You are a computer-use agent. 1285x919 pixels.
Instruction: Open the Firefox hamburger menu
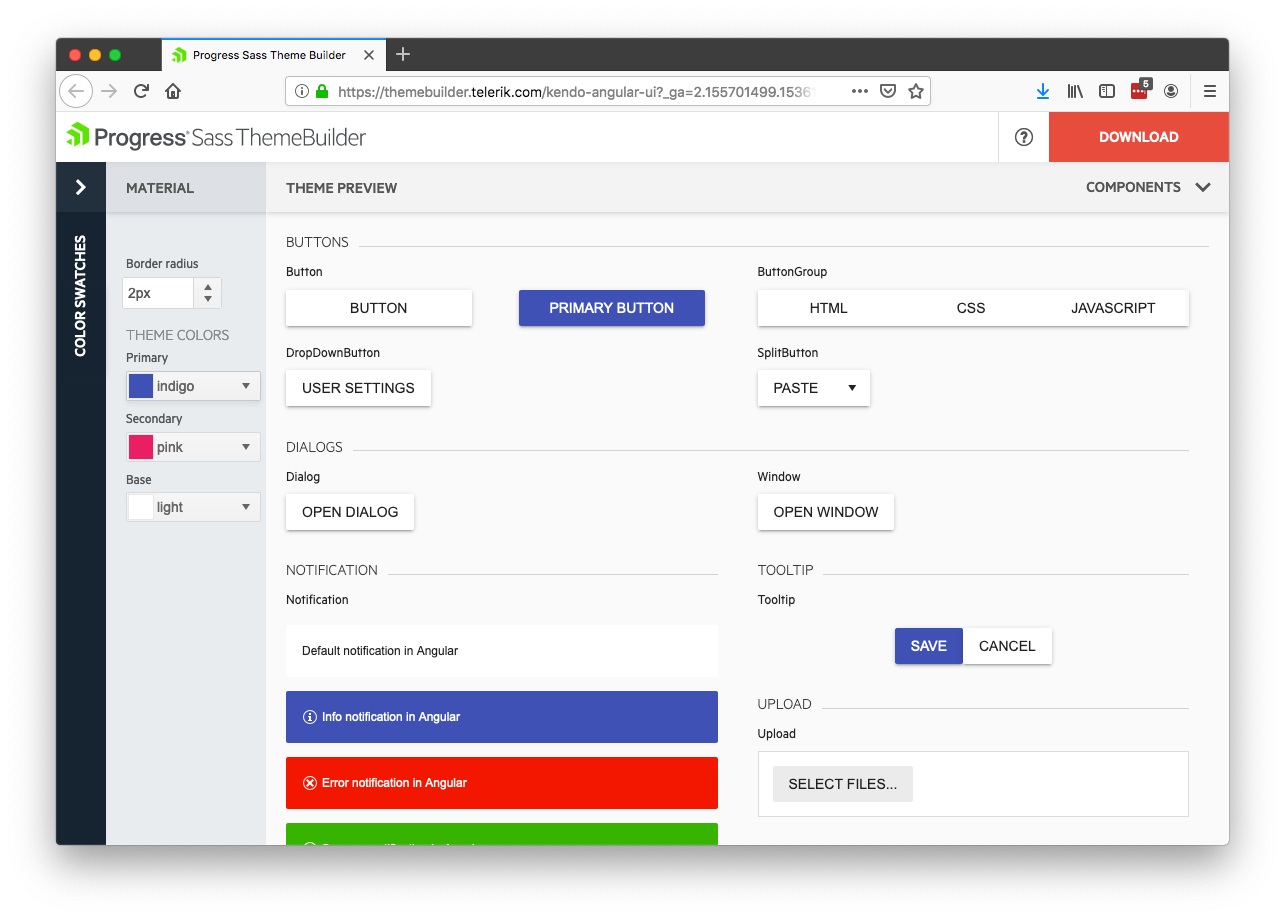pyautogui.click(x=1210, y=90)
